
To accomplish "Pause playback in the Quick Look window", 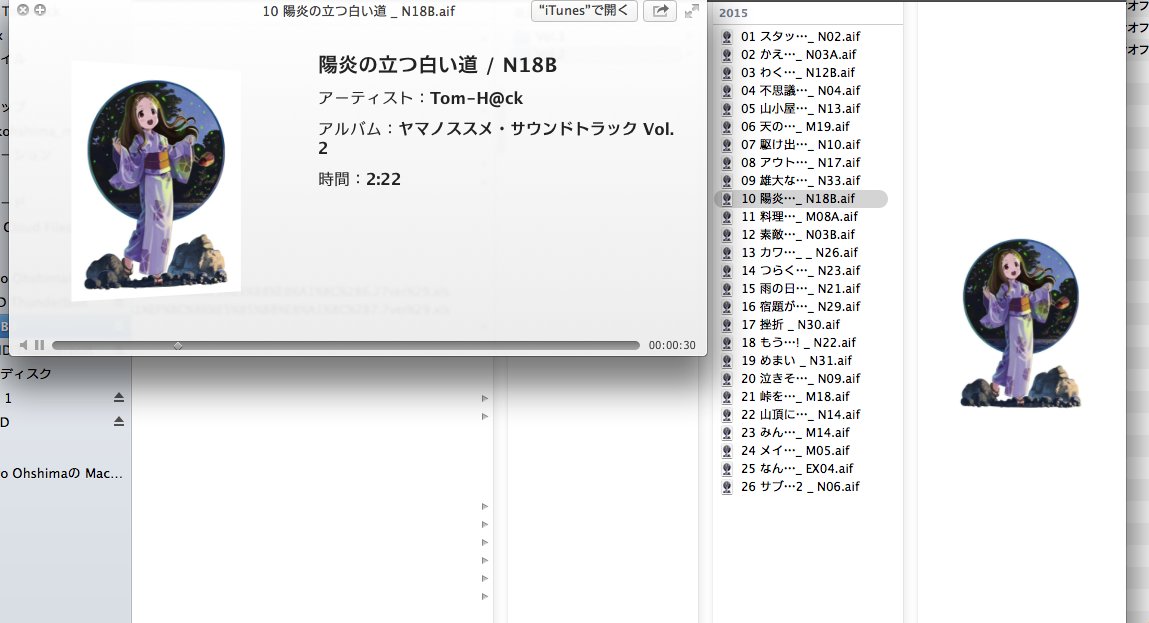I will 40,345.
